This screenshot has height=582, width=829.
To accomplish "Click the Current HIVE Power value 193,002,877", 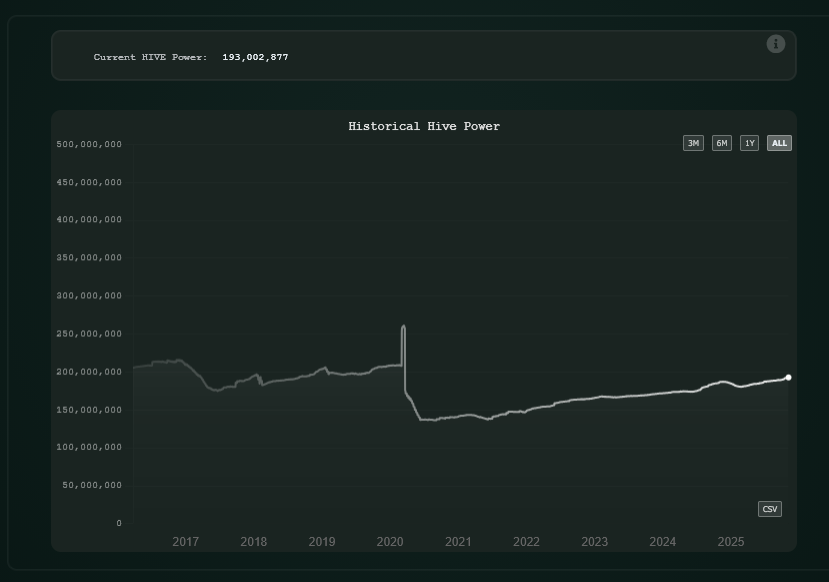I will tap(255, 57).
